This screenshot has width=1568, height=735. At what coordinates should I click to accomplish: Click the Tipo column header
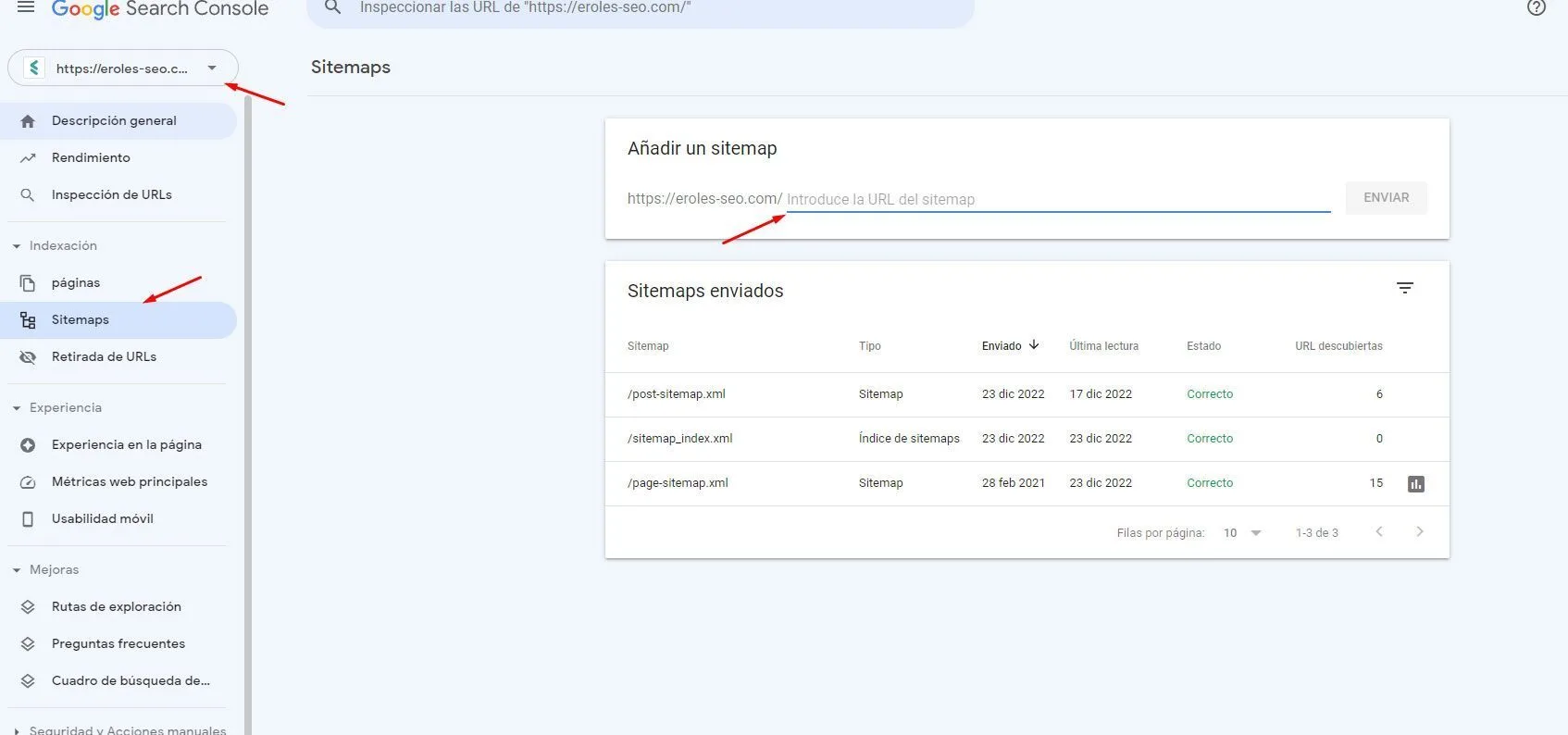[x=870, y=346]
